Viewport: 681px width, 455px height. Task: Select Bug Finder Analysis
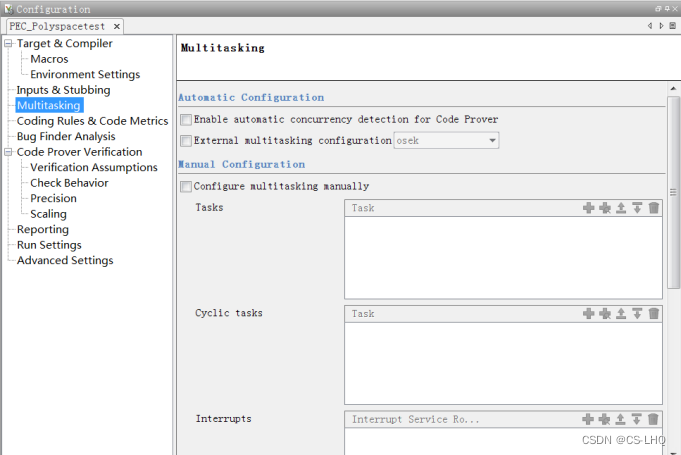pyautogui.click(x=66, y=136)
